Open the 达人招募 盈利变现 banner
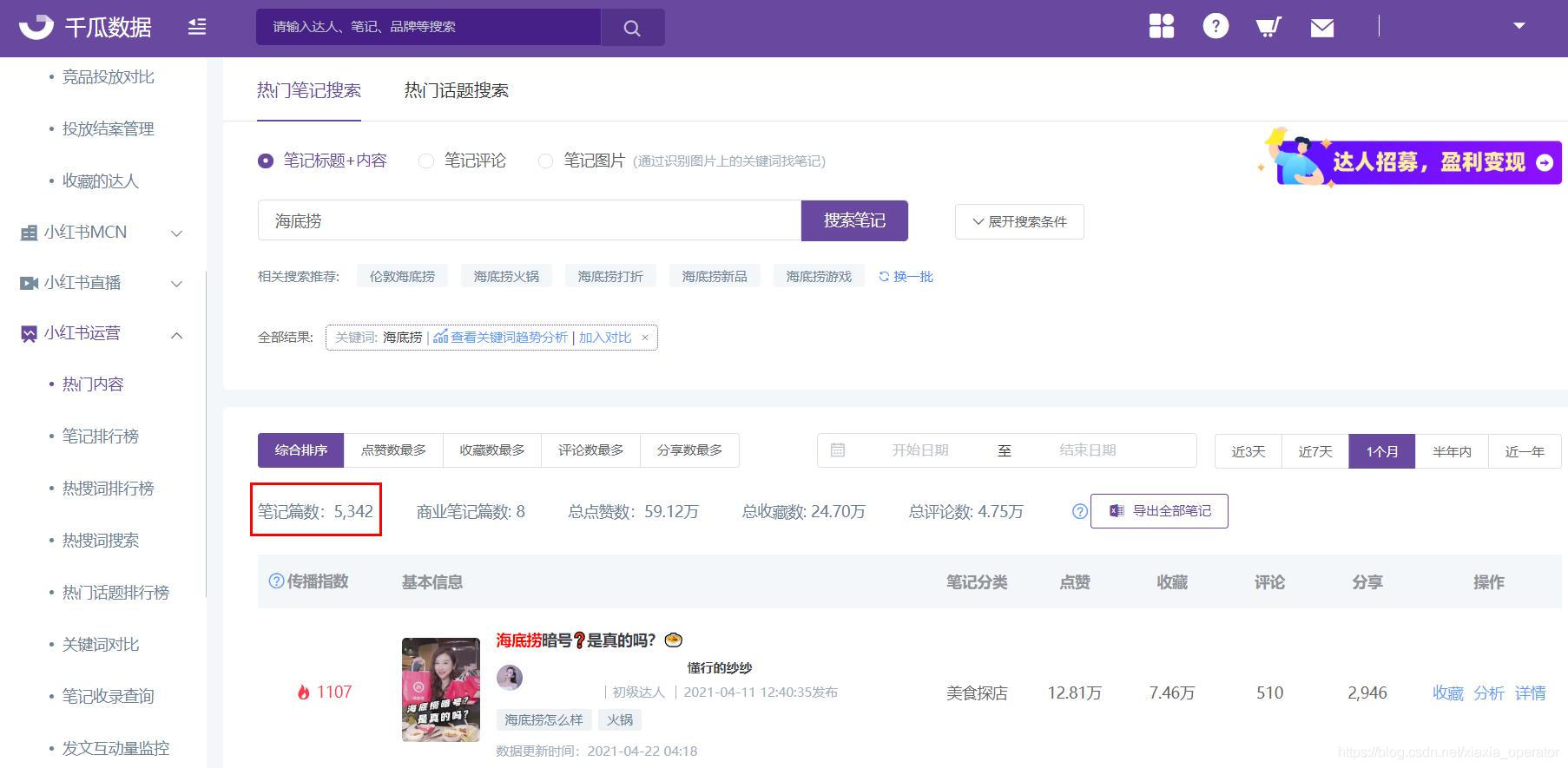The width and height of the screenshot is (1568, 768). (x=1410, y=160)
